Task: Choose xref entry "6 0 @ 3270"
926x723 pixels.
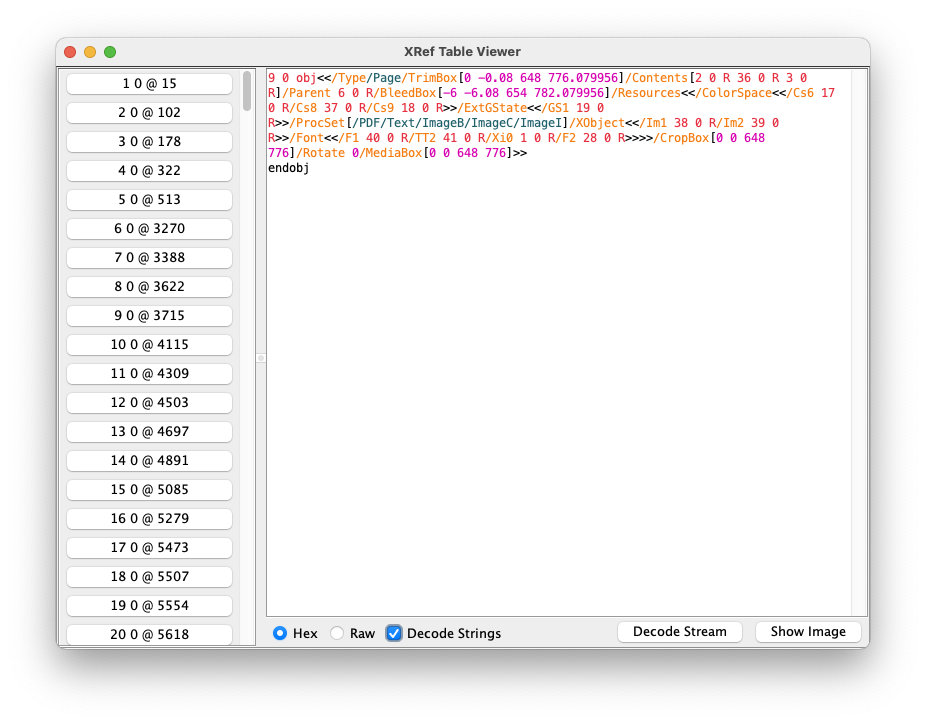Action: pyautogui.click(x=149, y=229)
